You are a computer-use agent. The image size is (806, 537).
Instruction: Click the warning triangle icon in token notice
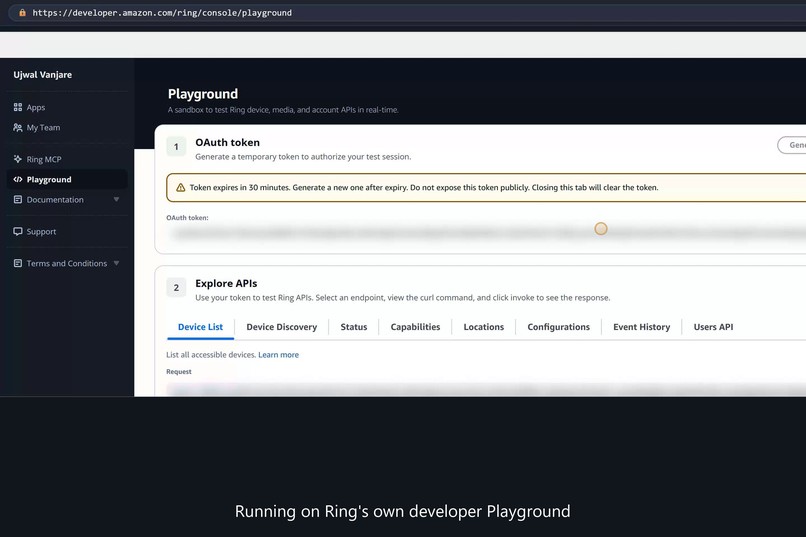point(180,188)
